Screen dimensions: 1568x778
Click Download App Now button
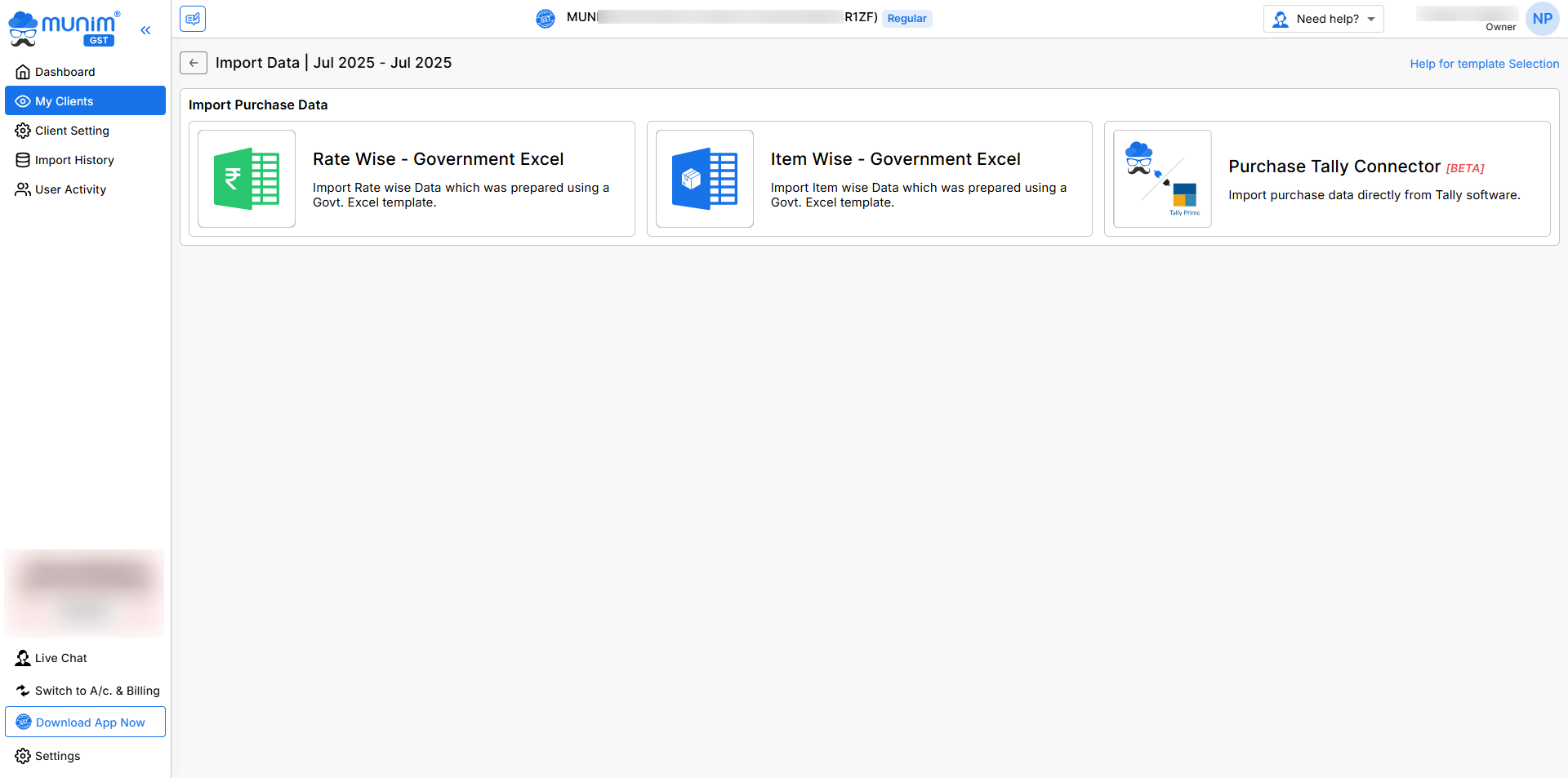point(86,722)
